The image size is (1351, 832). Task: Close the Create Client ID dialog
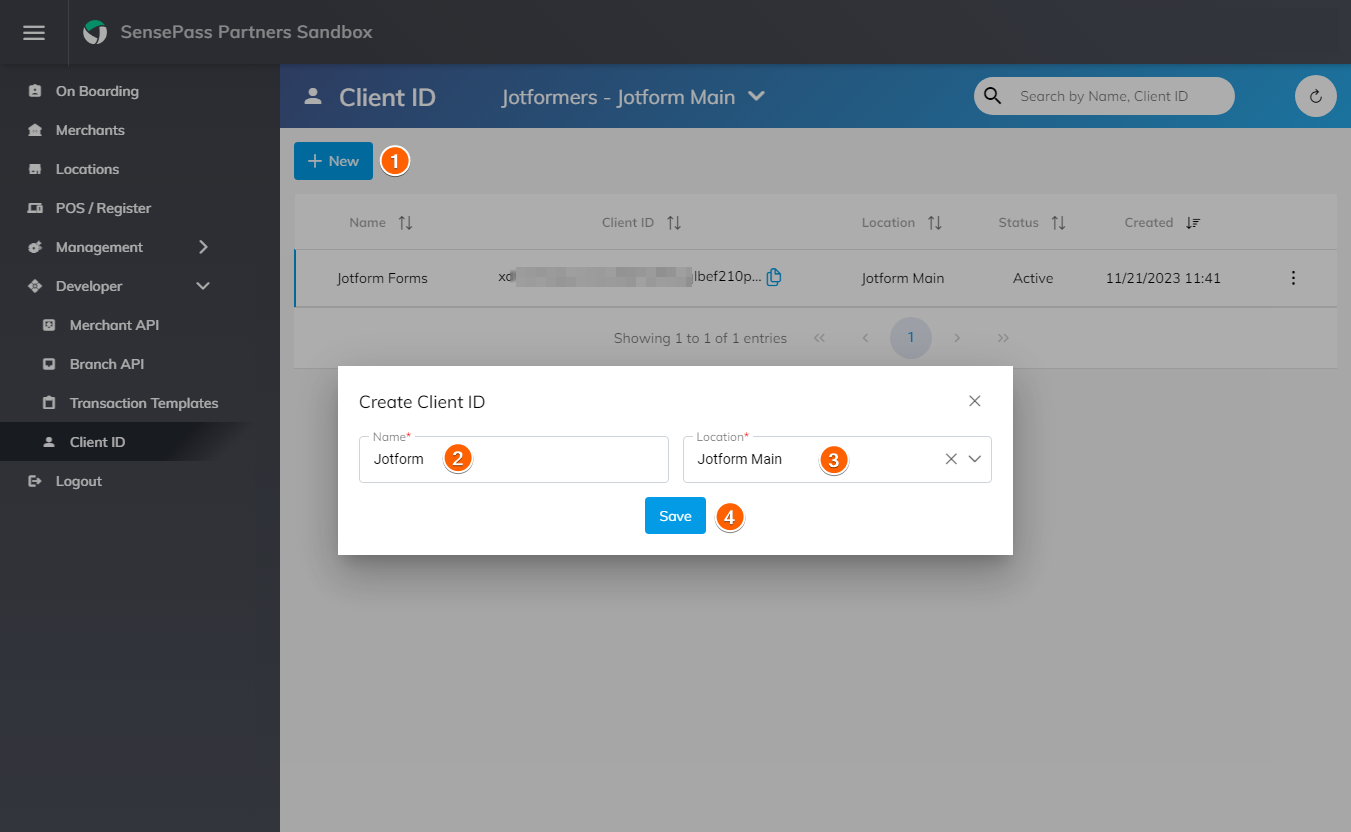click(975, 401)
